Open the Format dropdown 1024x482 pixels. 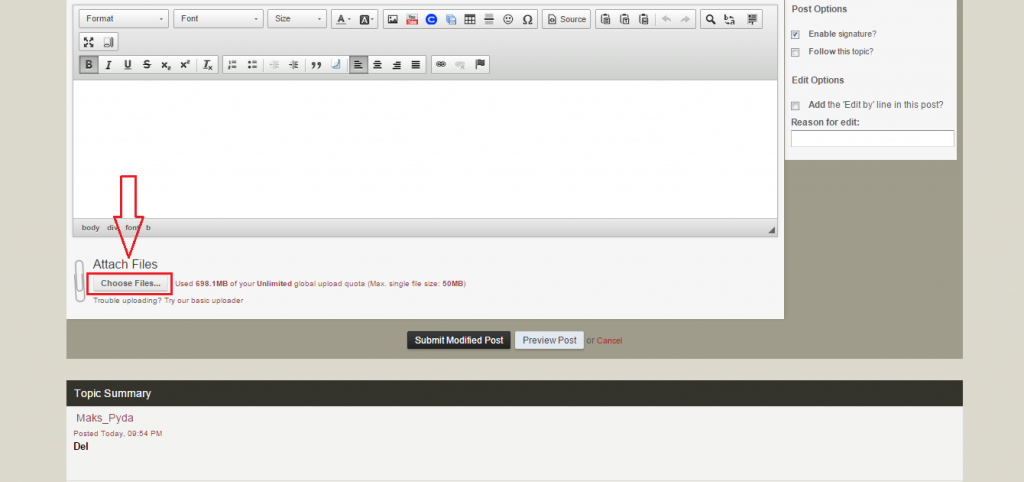coord(124,19)
